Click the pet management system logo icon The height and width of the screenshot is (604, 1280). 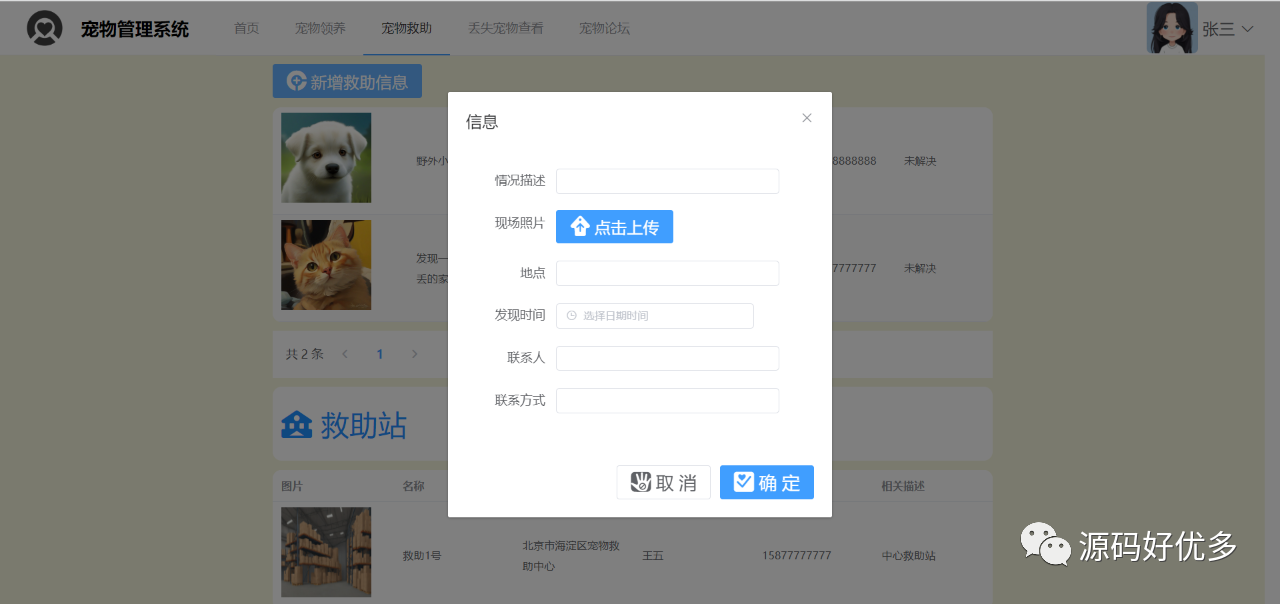[44, 28]
